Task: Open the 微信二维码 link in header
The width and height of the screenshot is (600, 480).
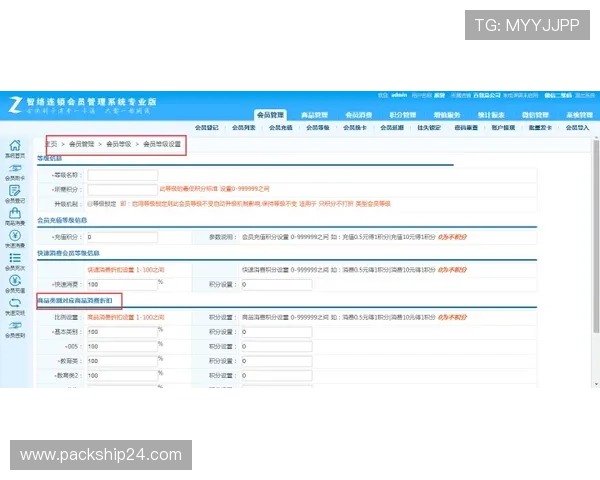Action: click(558, 95)
